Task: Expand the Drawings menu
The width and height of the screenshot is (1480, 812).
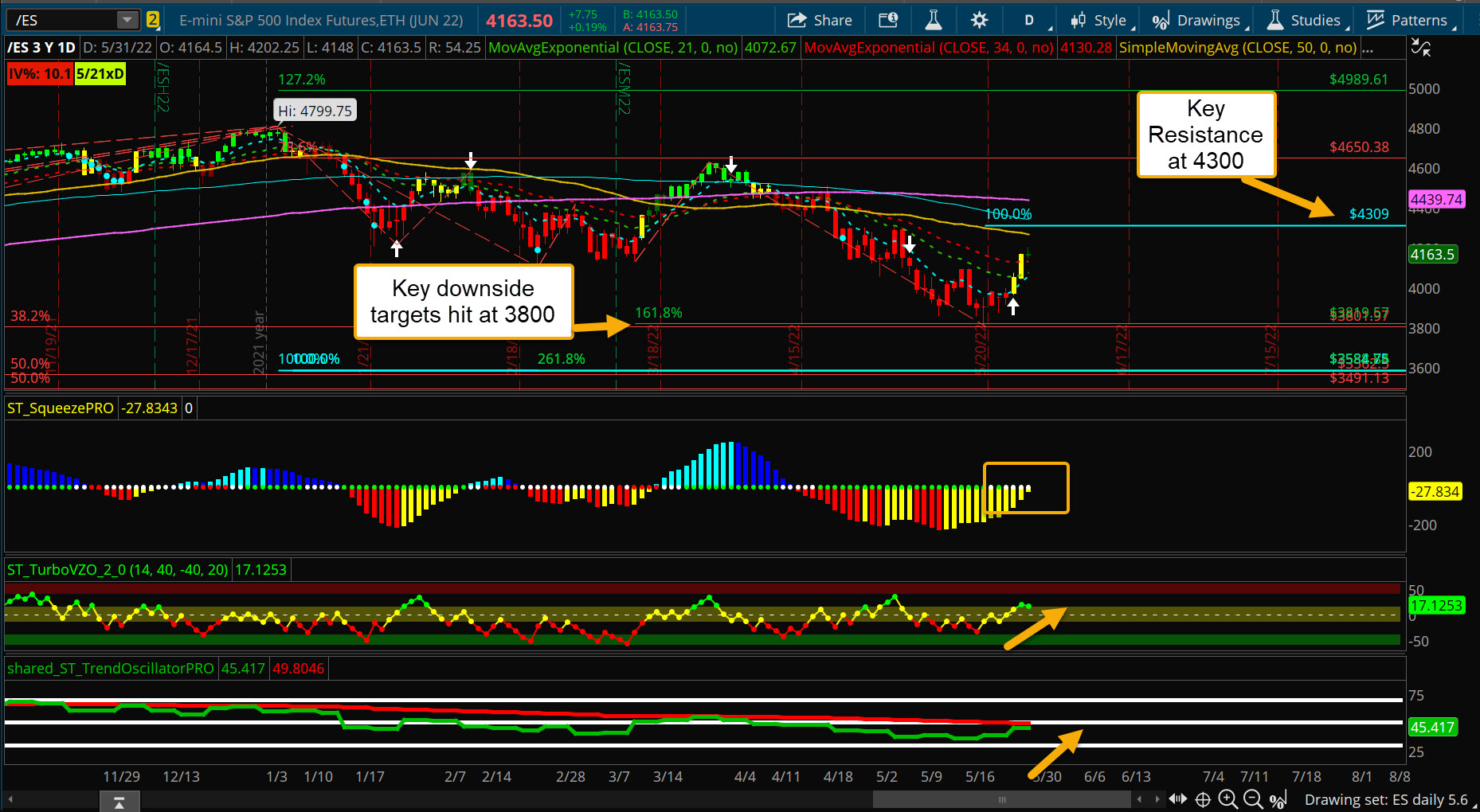Action: [1198, 20]
